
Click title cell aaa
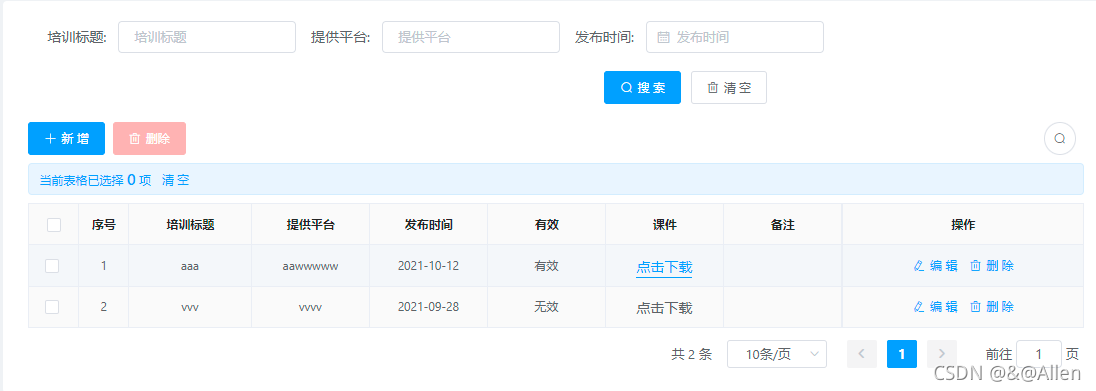(190, 266)
